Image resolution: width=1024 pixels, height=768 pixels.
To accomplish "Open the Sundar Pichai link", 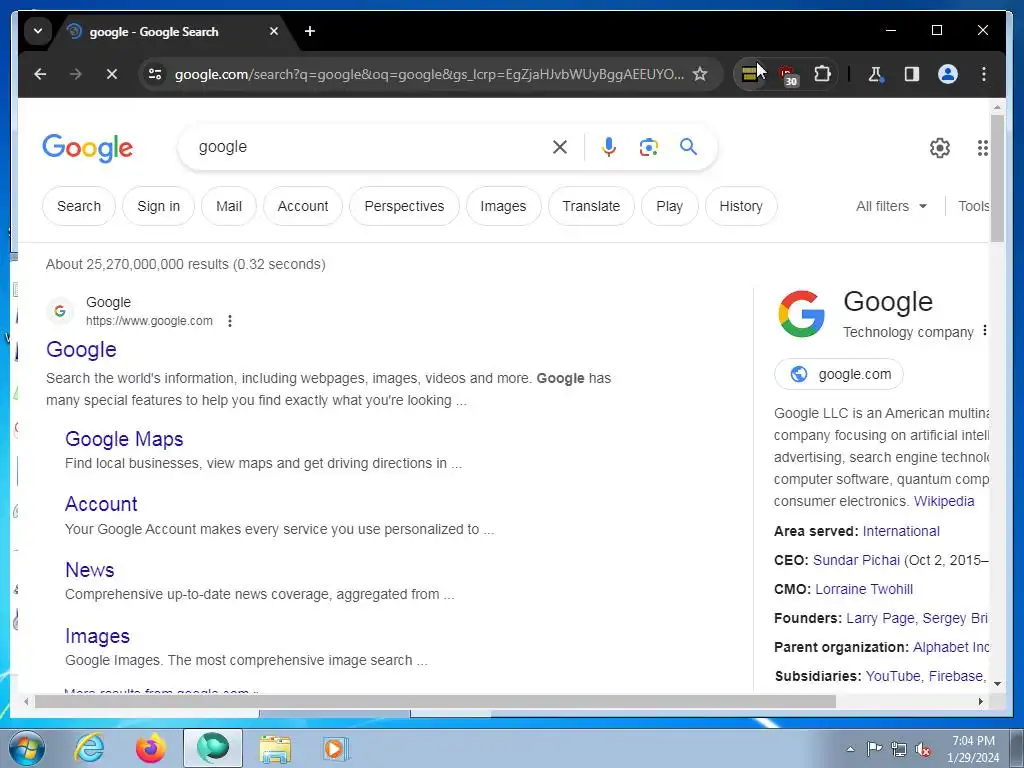I will tap(856, 560).
